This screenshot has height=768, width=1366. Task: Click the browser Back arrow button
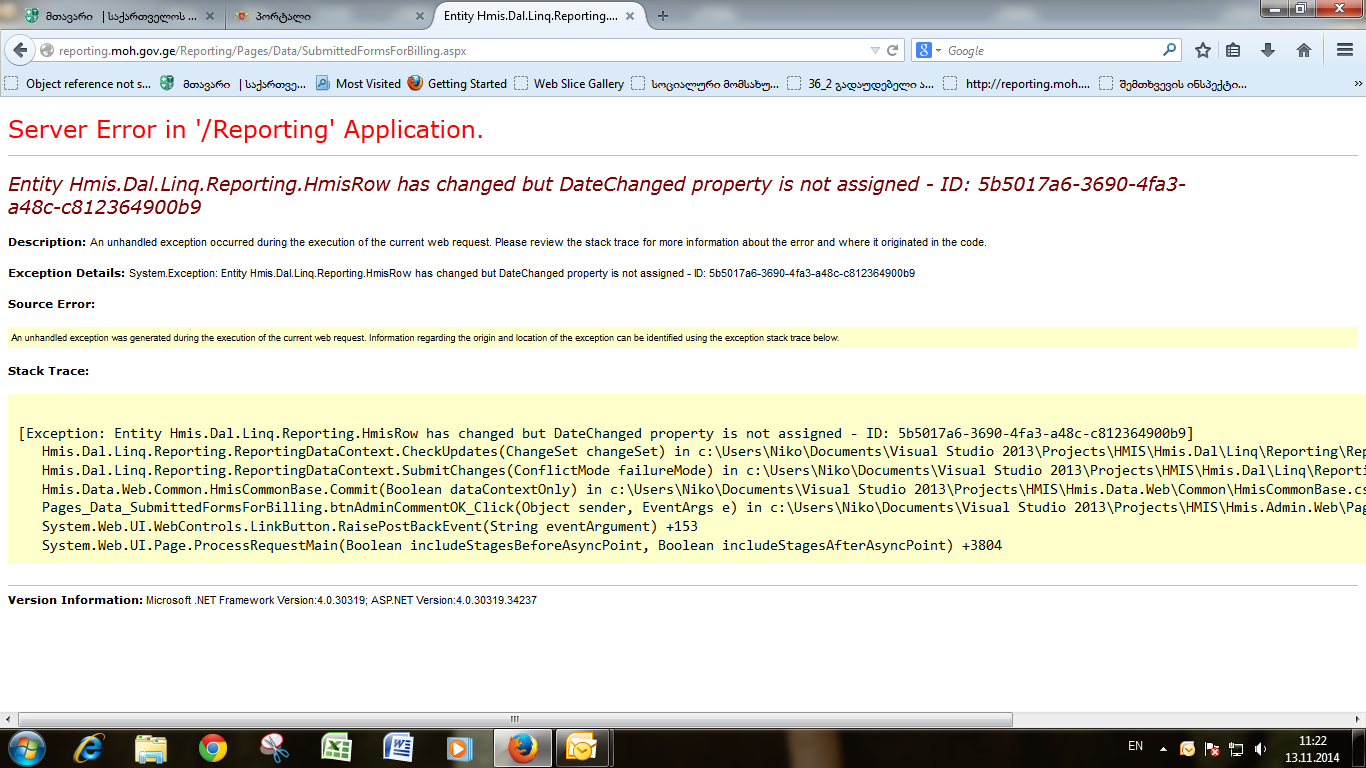20,50
